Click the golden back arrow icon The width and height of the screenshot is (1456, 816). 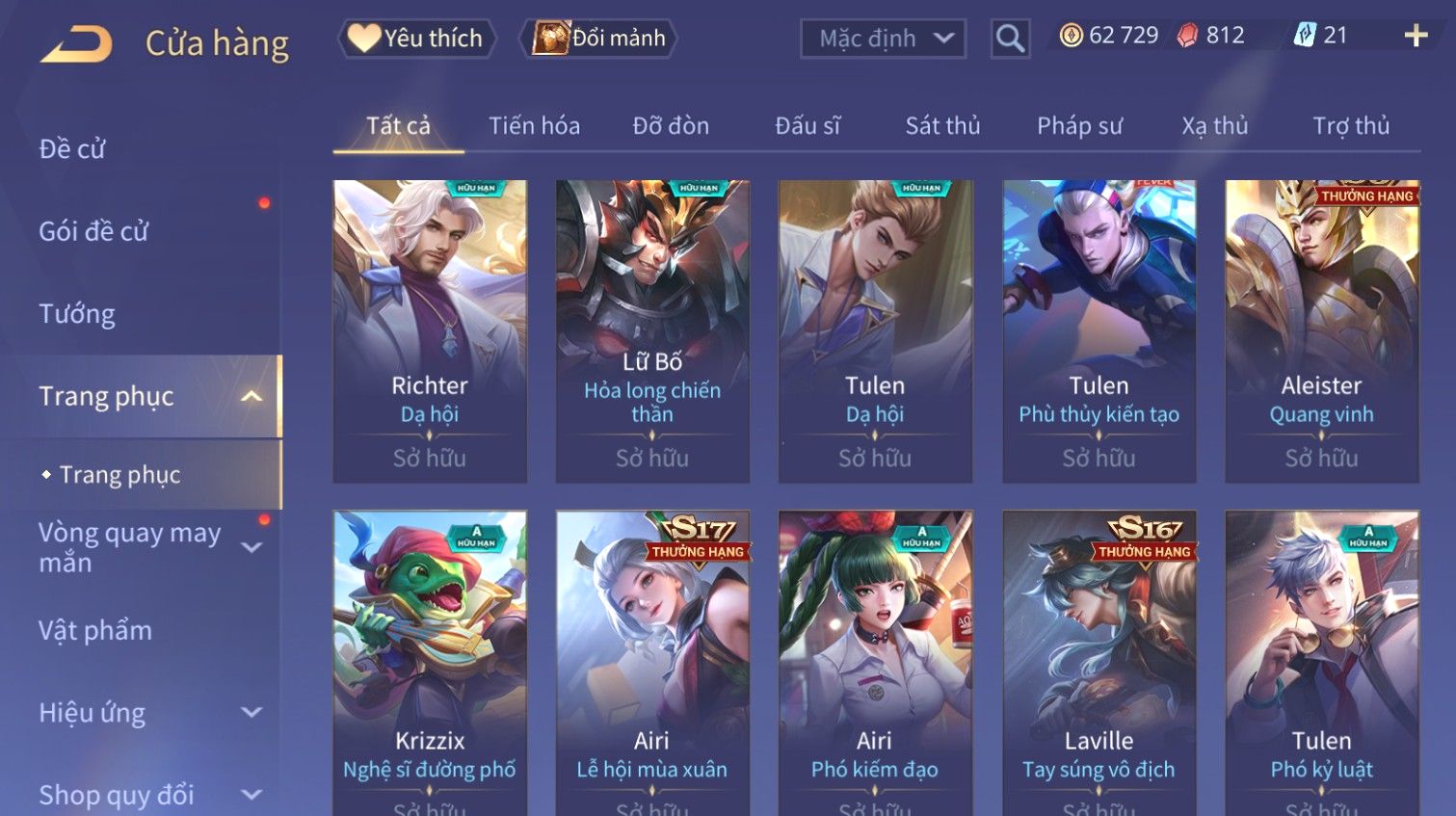(x=76, y=43)
